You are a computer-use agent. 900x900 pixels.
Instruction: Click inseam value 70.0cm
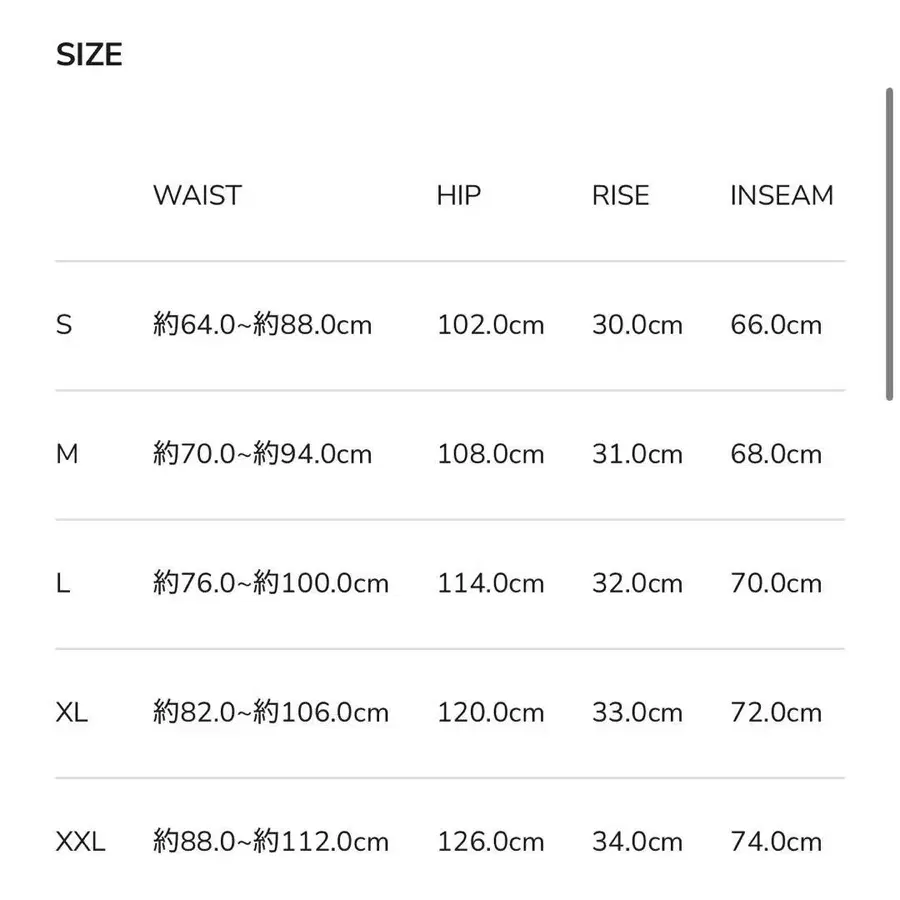[776, 583]
